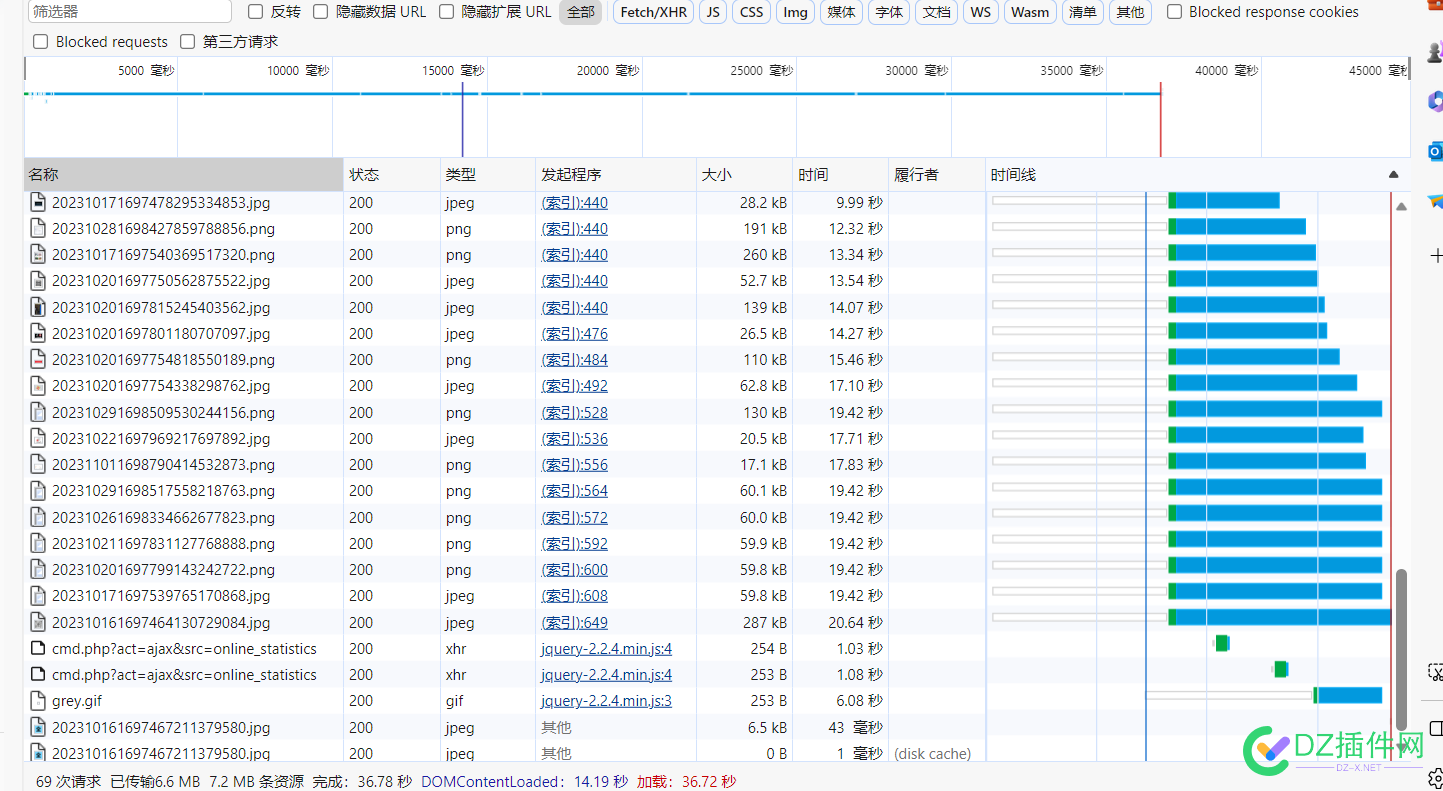1443x791 pixels.
Task: Filter by 媒体 type
Action: click(842, 12)
